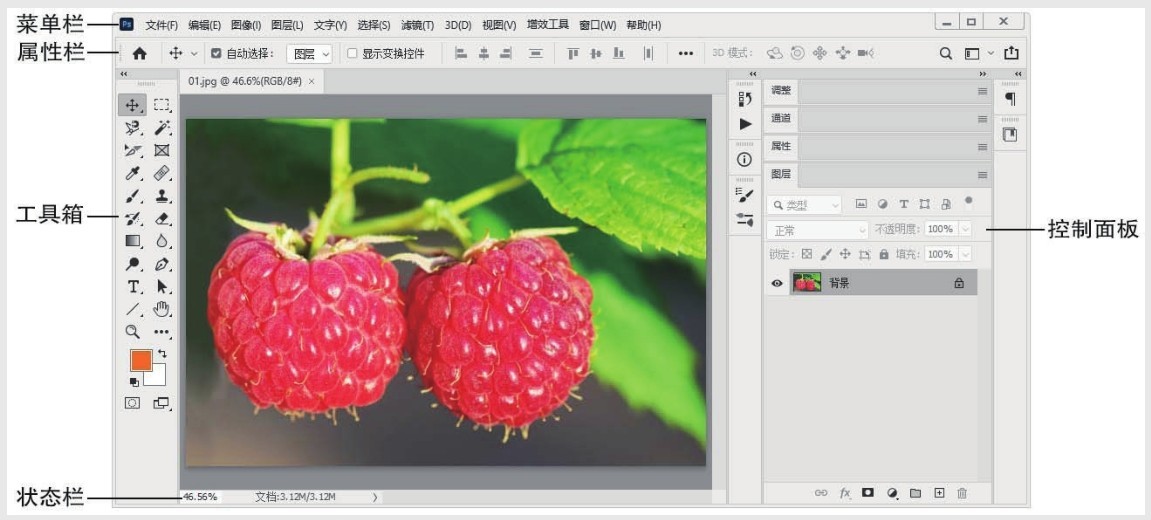Select the Blur droplet tool
The image size is (1151, 520).
(161, 241)
